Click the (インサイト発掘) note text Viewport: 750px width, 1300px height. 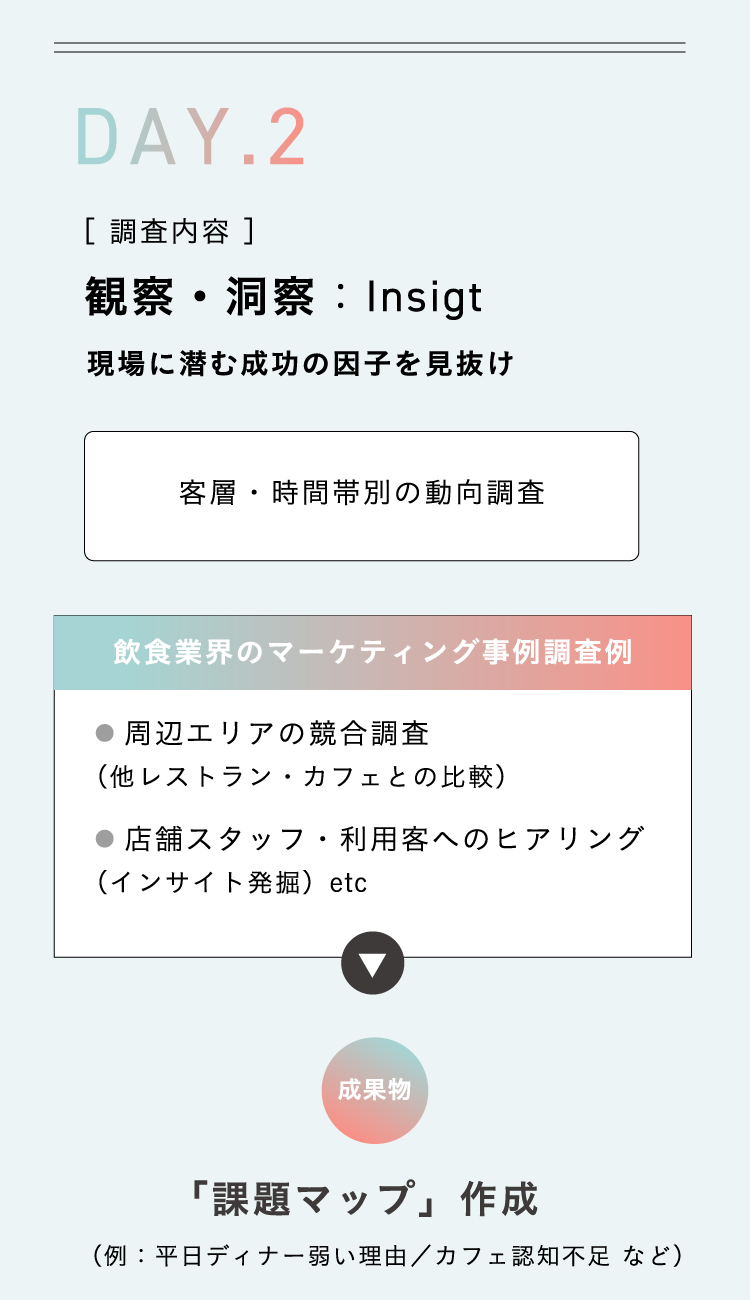(208, 883)
